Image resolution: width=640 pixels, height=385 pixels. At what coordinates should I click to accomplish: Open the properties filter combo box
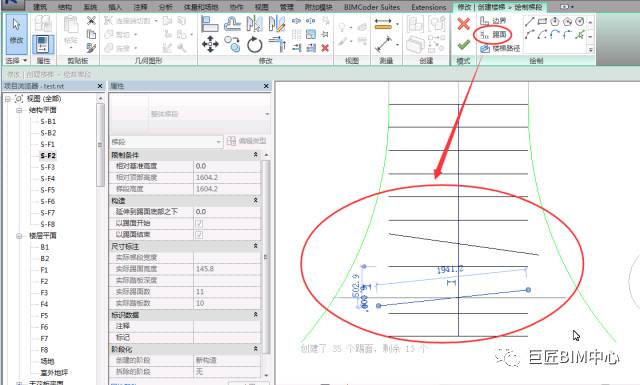[x=166, y=142]
